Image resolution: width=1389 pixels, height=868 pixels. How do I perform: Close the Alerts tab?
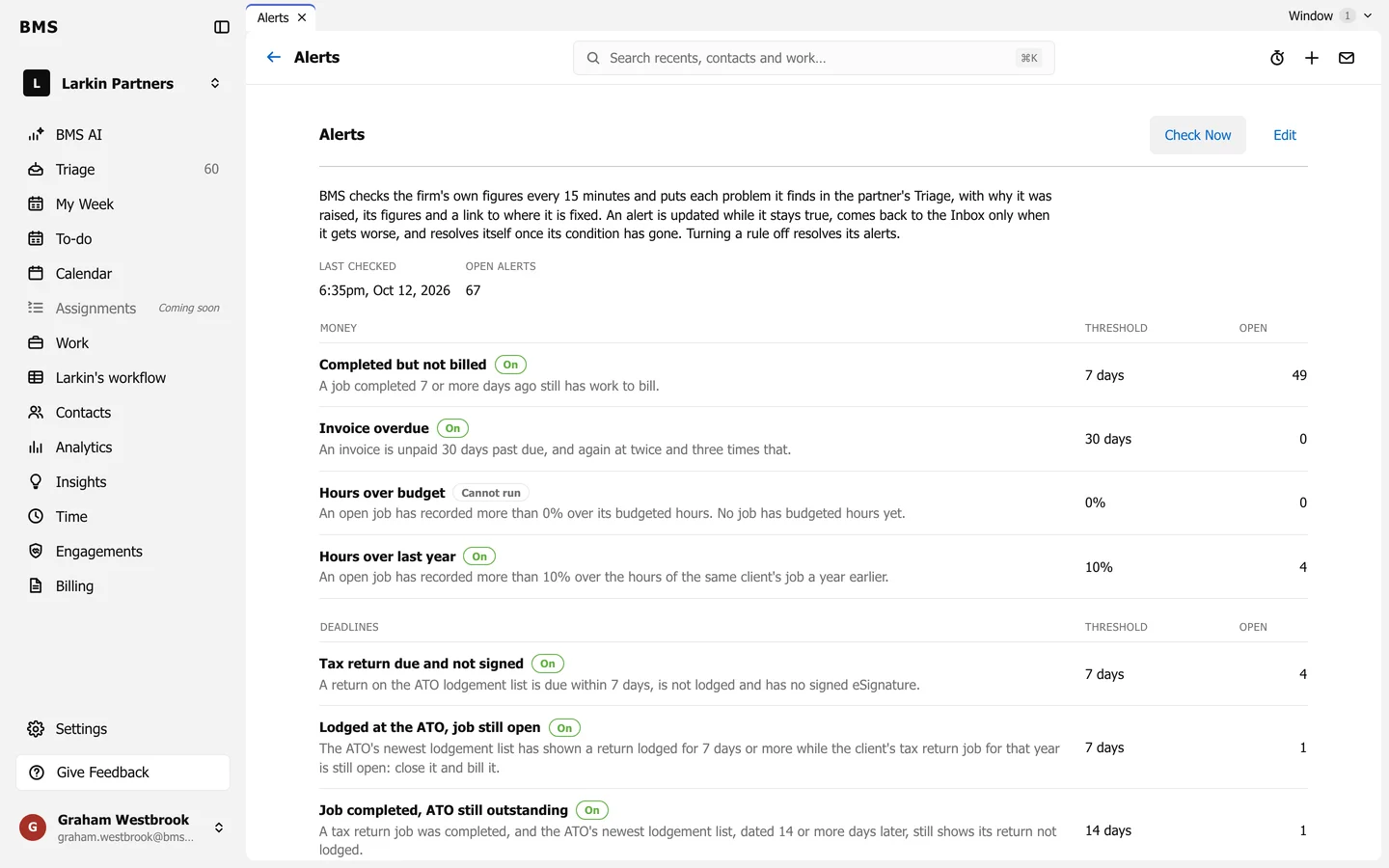[302, 17]
